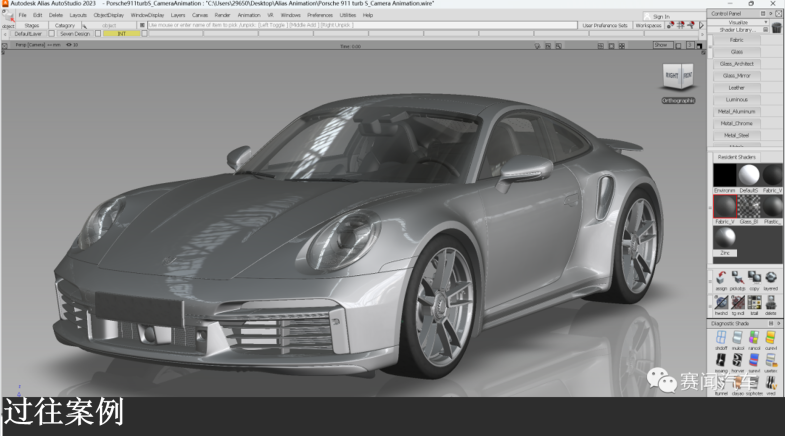Toggle the checkbox next to DefaultLayer
785x436 pixels.
[51, 33]
